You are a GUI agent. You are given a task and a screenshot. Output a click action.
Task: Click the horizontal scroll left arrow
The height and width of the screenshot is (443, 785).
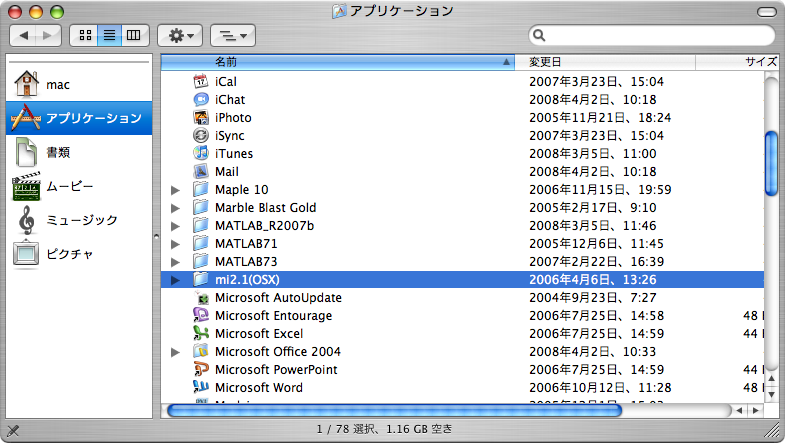739,410
